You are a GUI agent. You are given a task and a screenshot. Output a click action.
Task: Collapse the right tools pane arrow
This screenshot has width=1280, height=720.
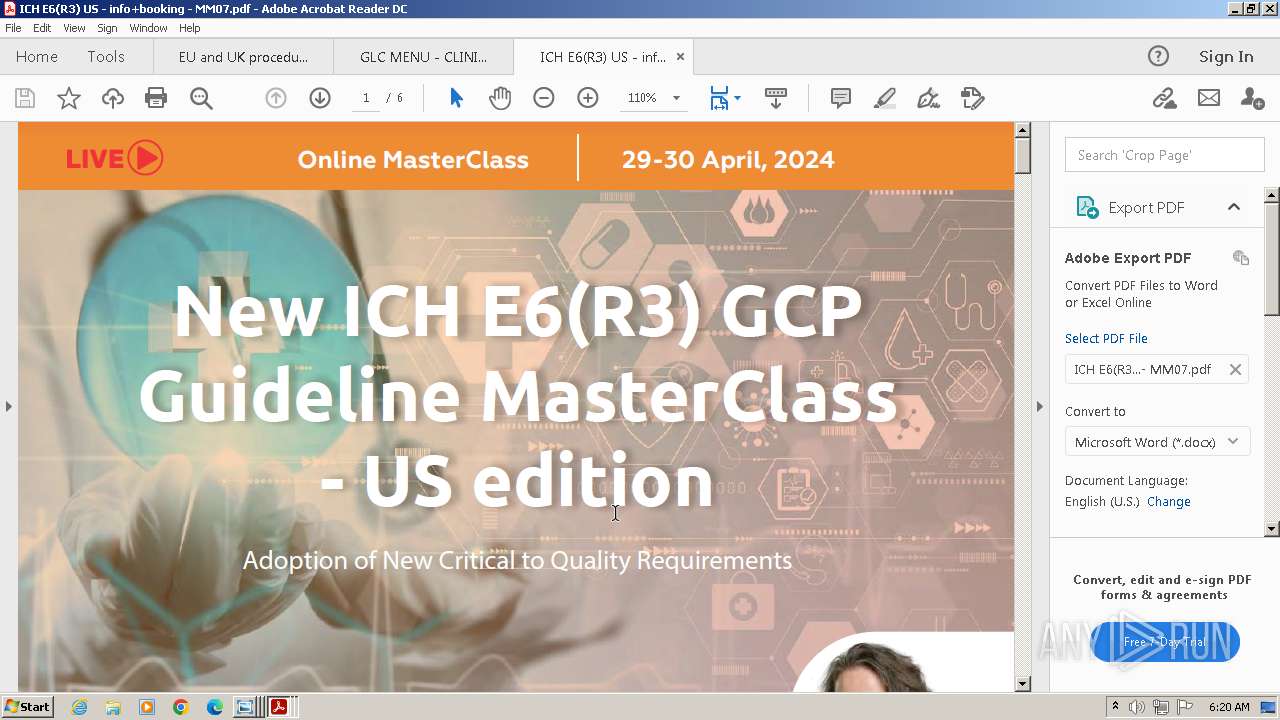point(1039,406)
